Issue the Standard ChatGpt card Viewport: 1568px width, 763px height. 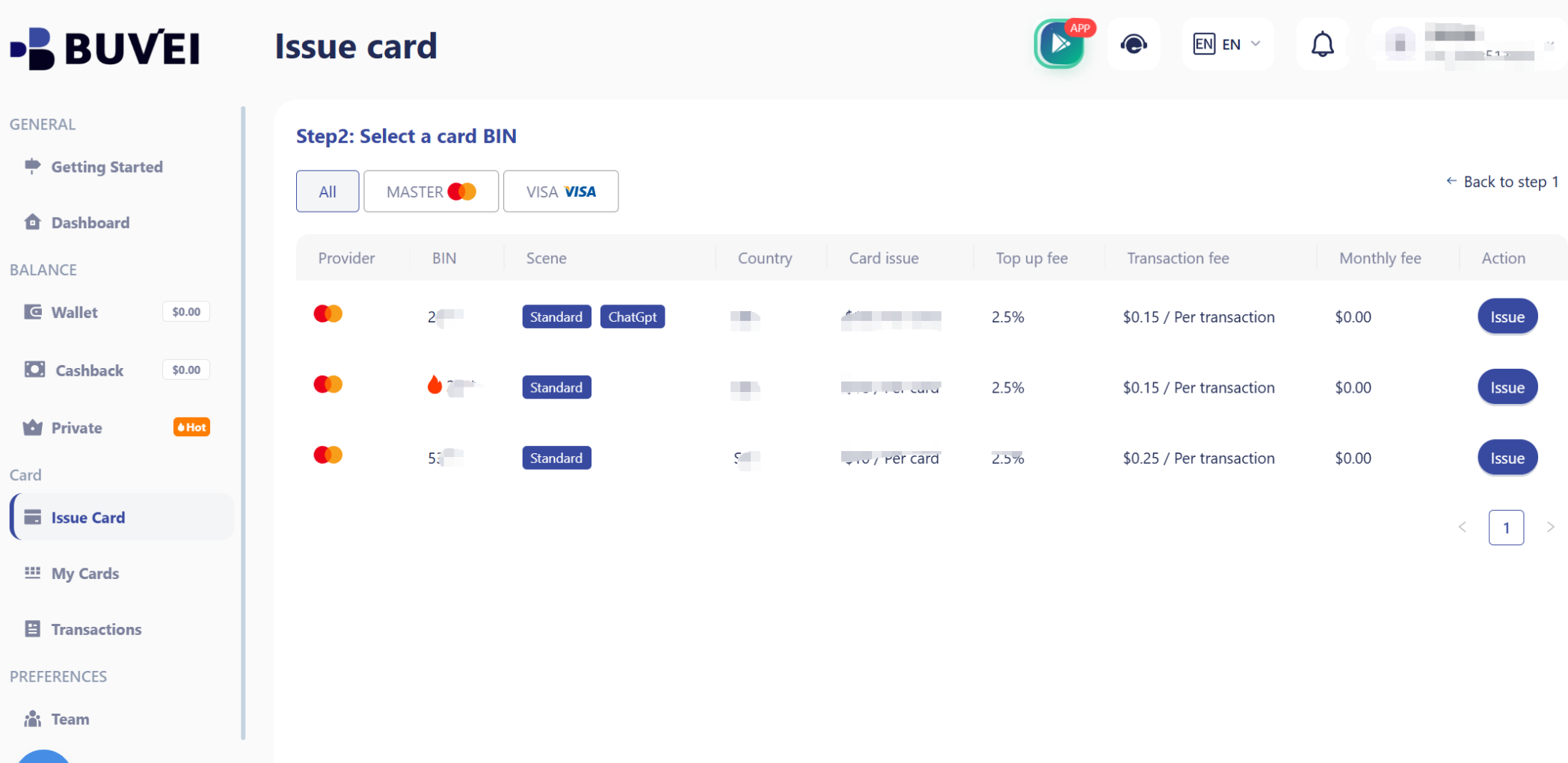pyautogui.click(x=1507, y=317)
